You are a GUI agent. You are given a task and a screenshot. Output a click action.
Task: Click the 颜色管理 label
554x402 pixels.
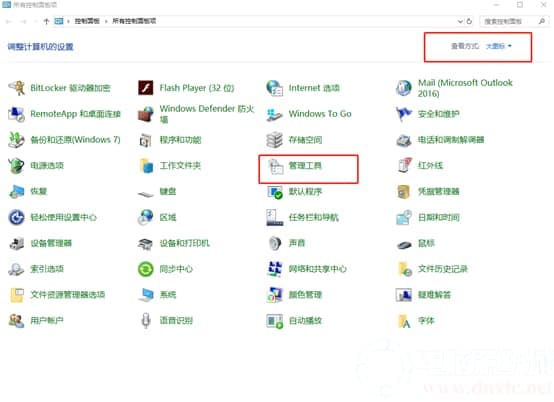305,295
